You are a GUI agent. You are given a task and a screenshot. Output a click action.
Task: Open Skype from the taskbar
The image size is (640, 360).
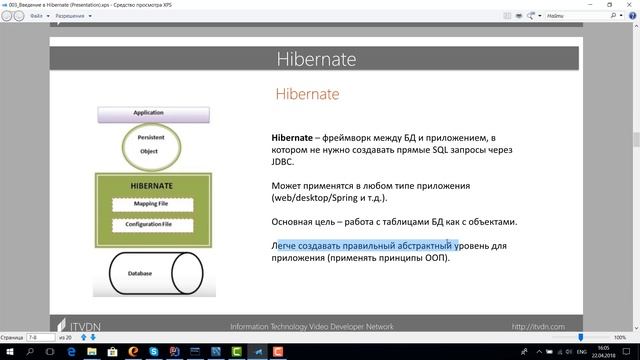154,351
